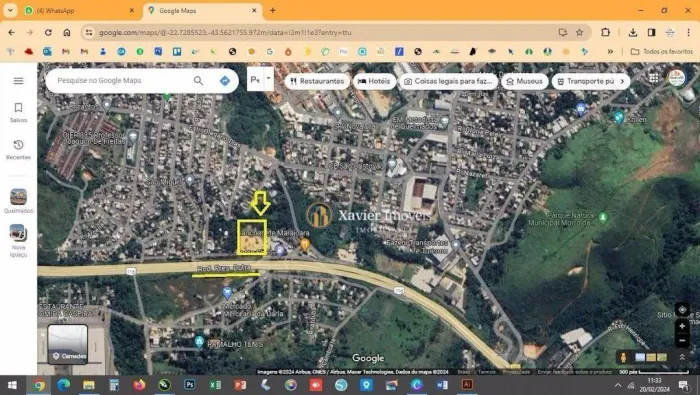Open the tab search dropdown
This screenshot has height=395, width=700.
(10, 10)
